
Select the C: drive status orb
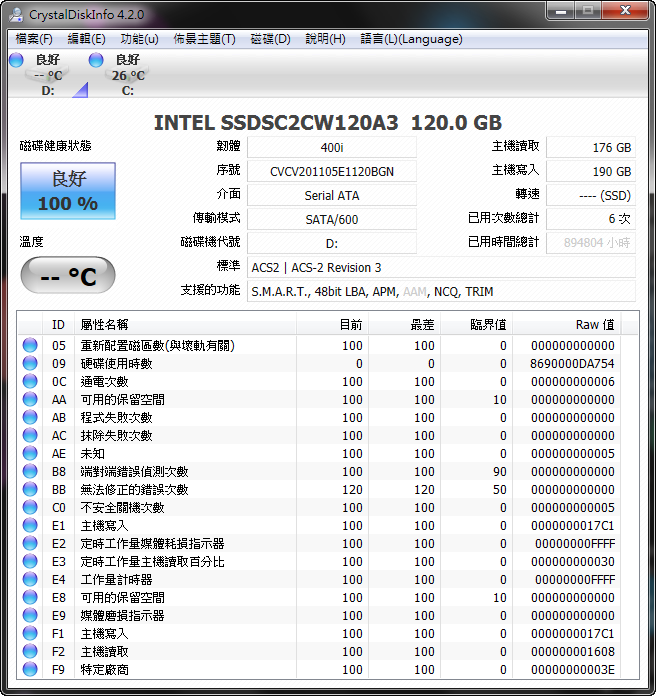96,61
